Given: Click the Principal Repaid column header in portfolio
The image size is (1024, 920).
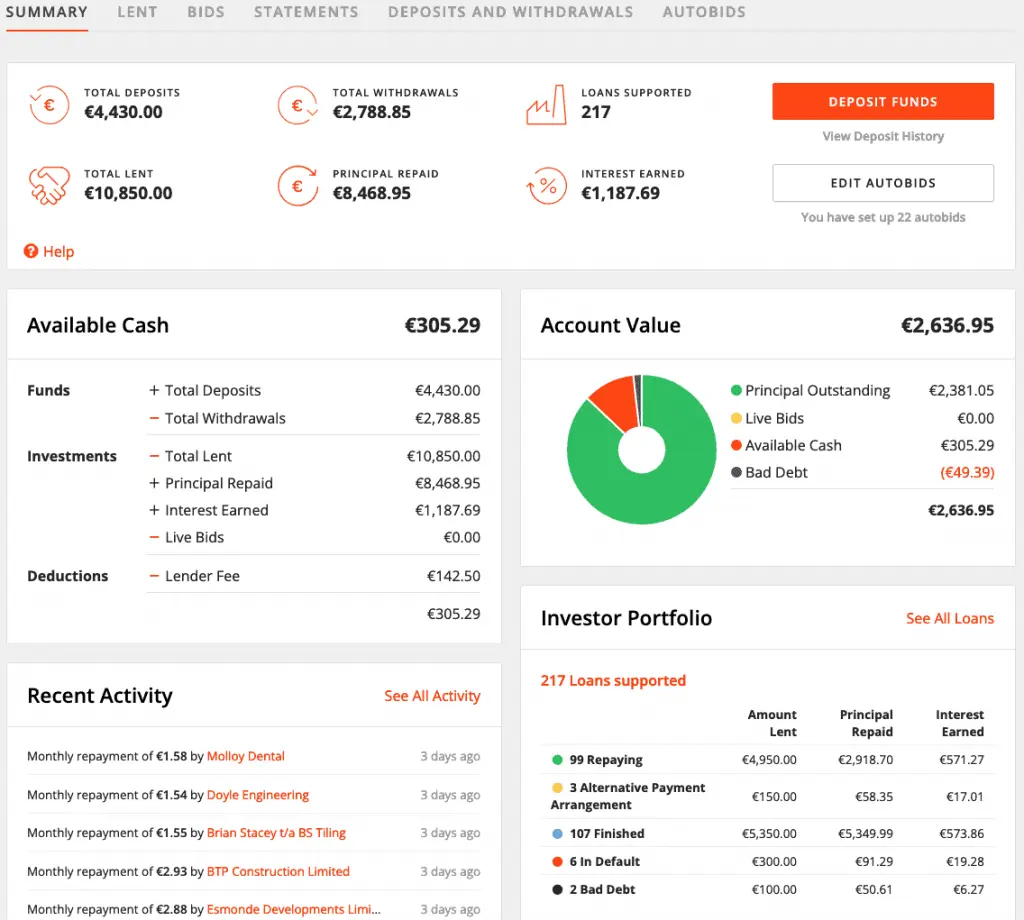Looking at the screenshot, I should tap(865, 723).
